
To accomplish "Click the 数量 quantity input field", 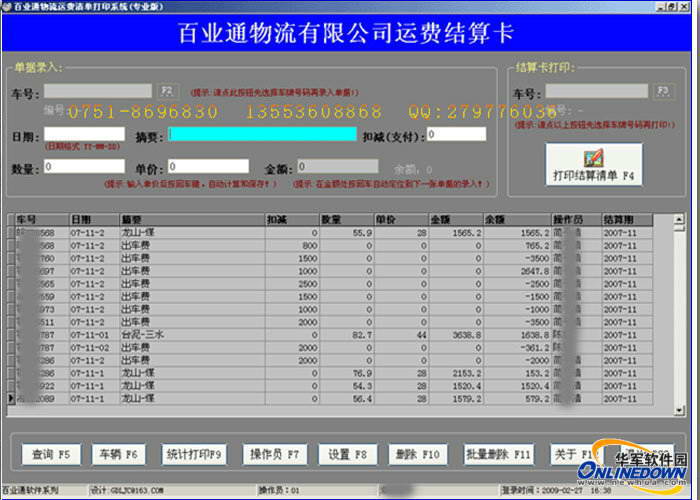I will pos(84,167).
